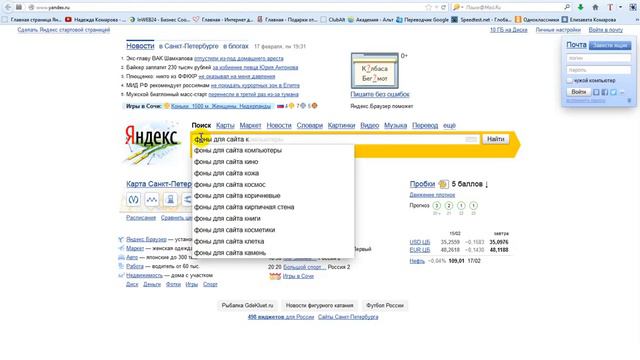Open the Переводчик Google bookmark
The height and width of the screenshot is (360, 640).
[x=422, y=19]
